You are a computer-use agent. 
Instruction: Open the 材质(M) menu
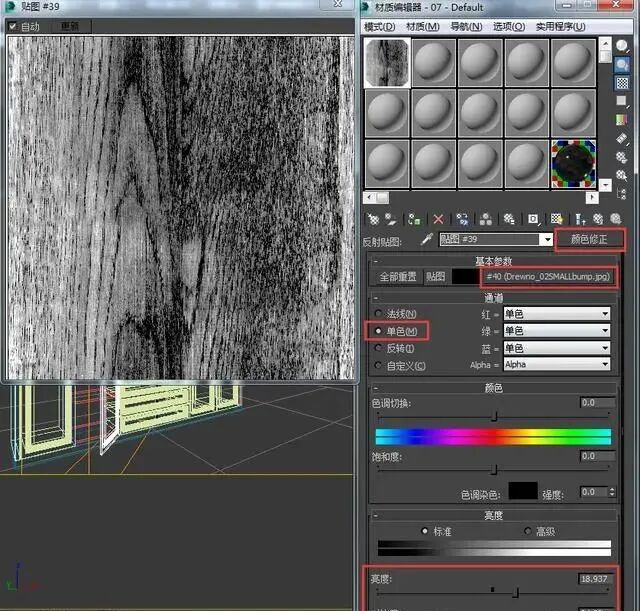423,27
